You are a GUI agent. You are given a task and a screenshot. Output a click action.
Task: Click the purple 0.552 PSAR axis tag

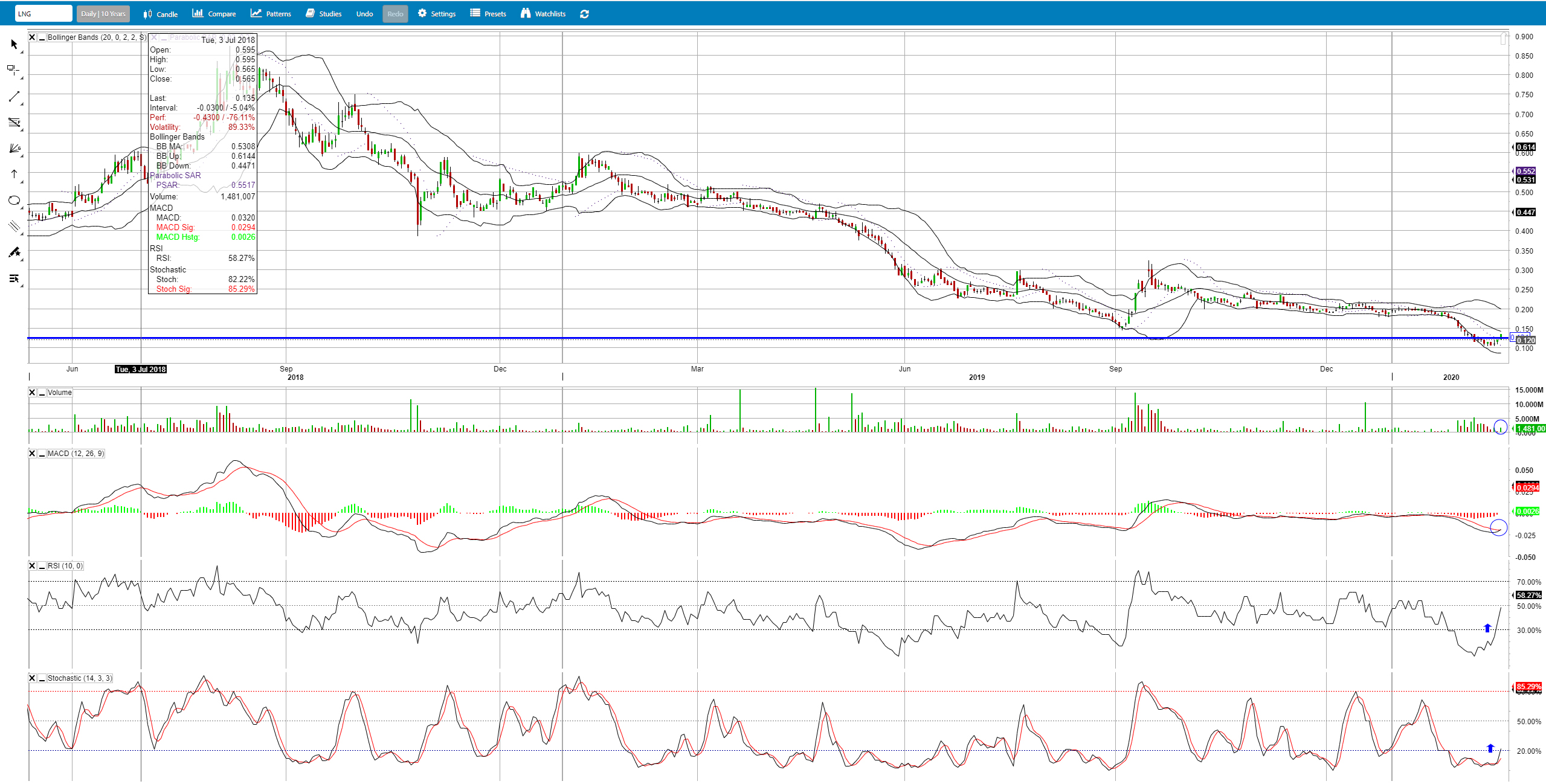click(1525, 172)
